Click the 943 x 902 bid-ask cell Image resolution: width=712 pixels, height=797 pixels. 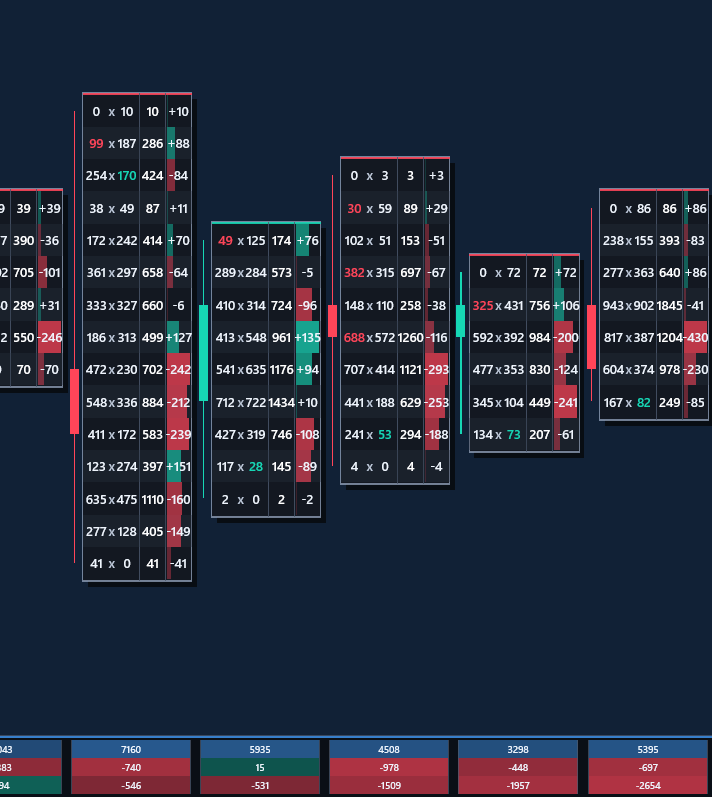click(x=629, y=305)
